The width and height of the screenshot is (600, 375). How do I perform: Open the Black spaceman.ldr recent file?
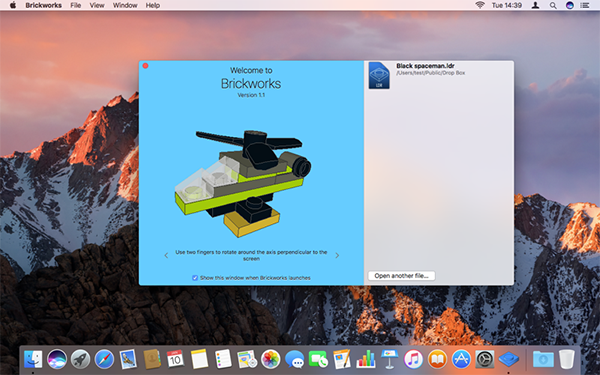tap(439, 76)
